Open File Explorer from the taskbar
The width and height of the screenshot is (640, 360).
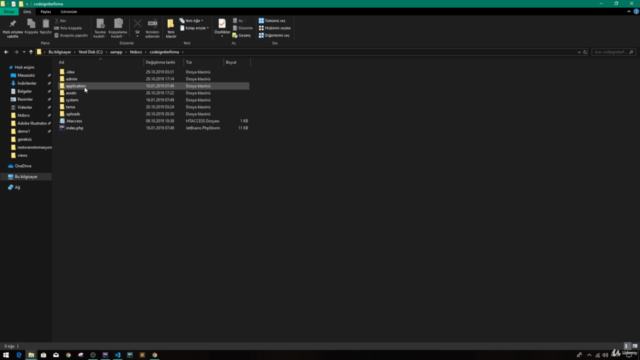click(x=31, y=355)
